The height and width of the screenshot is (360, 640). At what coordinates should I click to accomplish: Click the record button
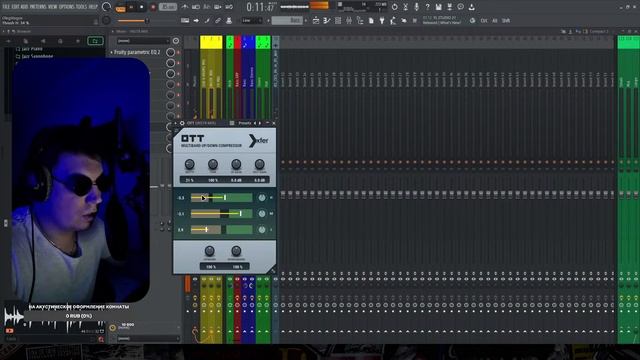click(153, 7)
